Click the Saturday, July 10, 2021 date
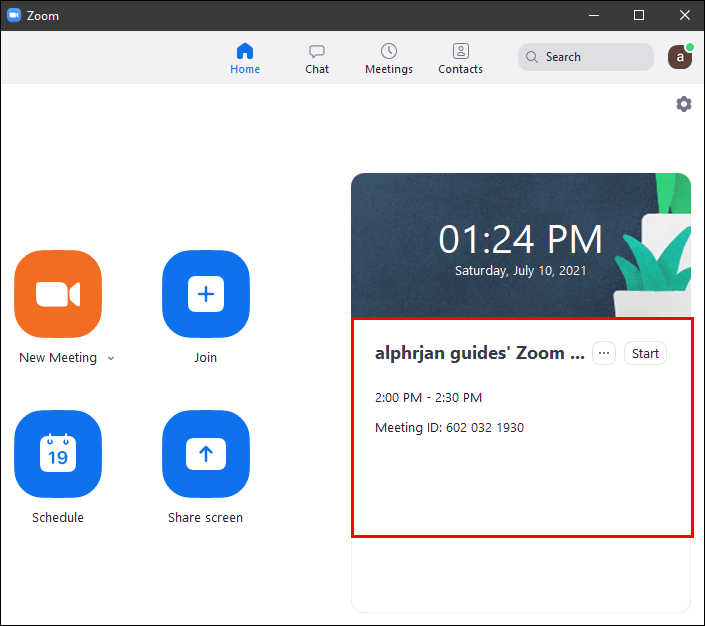 (521, 271)
